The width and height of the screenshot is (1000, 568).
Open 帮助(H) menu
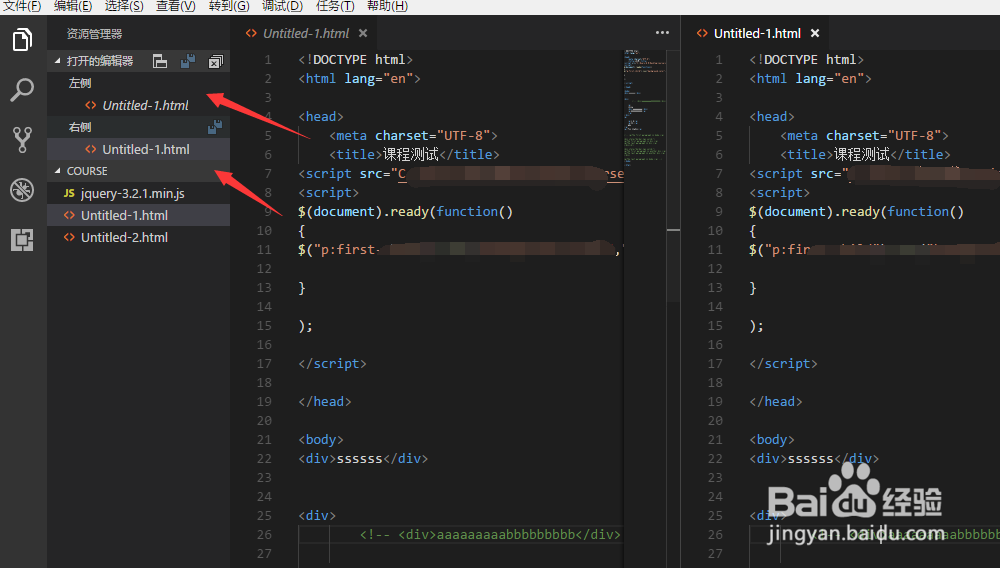pos(388,6)
